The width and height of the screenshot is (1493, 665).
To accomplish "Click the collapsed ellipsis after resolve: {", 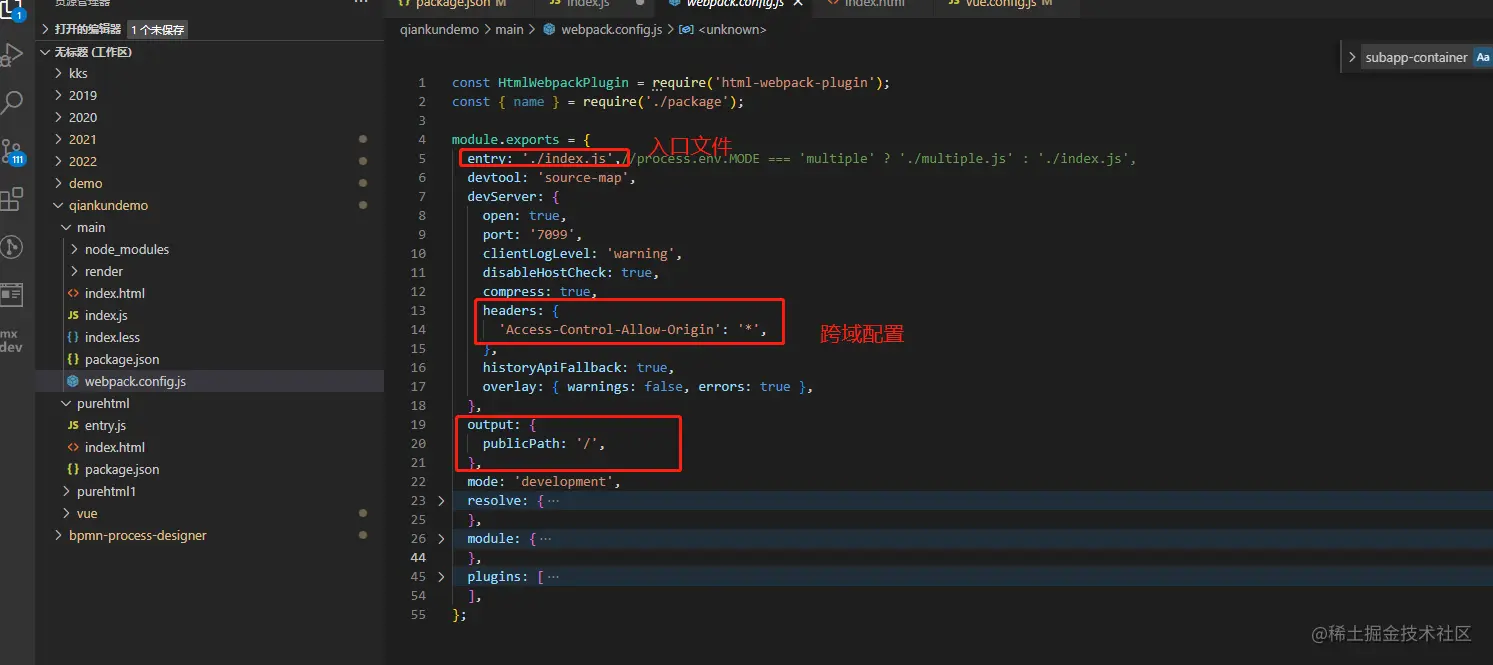I will [x=553, y=501].
